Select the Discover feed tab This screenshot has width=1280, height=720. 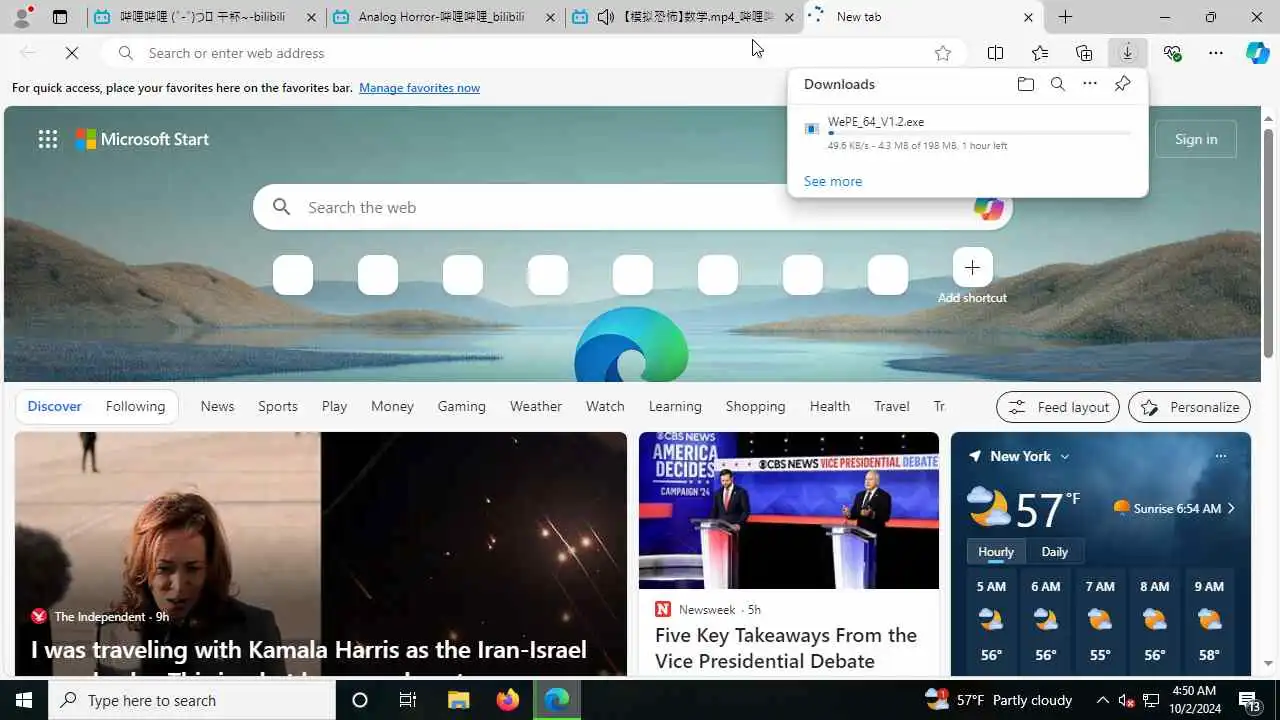(54, 406)
